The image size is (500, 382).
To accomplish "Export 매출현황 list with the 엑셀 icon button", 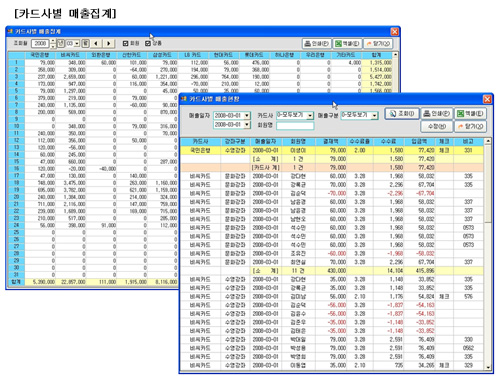I will point(470,114).
